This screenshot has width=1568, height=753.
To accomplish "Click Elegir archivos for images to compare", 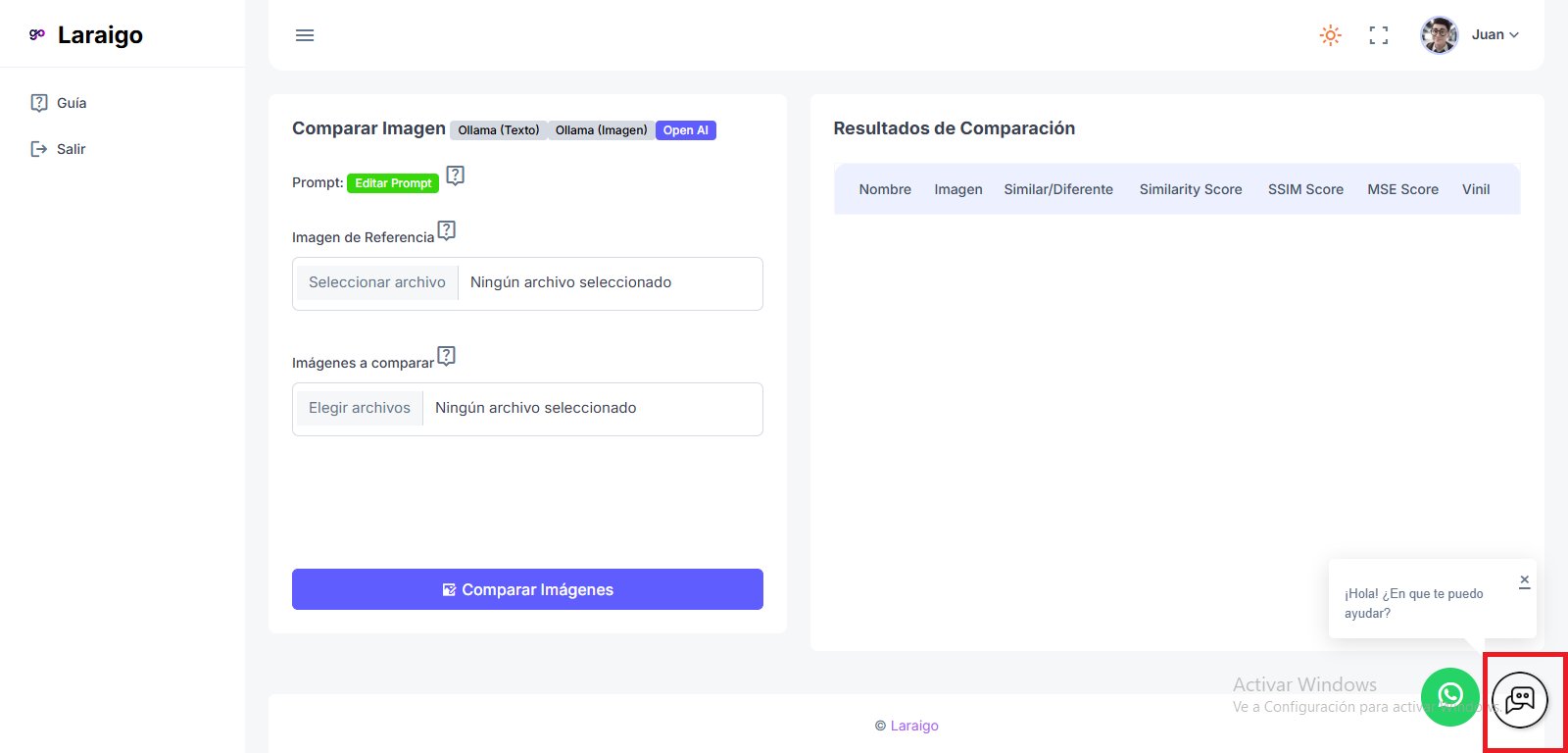I will (x=359, y=408).
